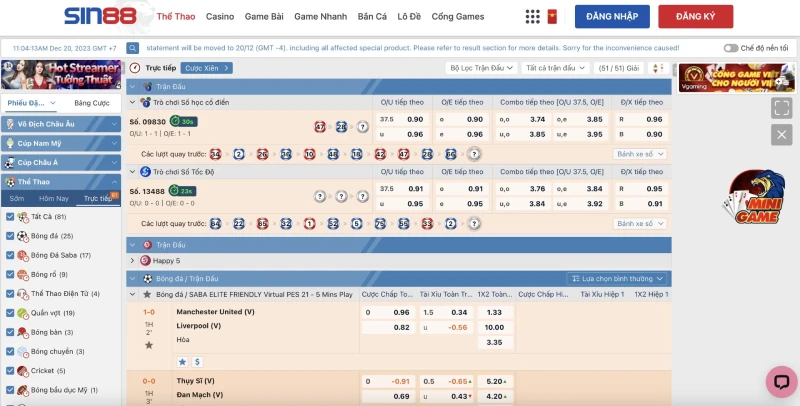Uncheck the Bóng đá (25) checkbox
Screen dimensions: 800x406
tap(10, 236)
